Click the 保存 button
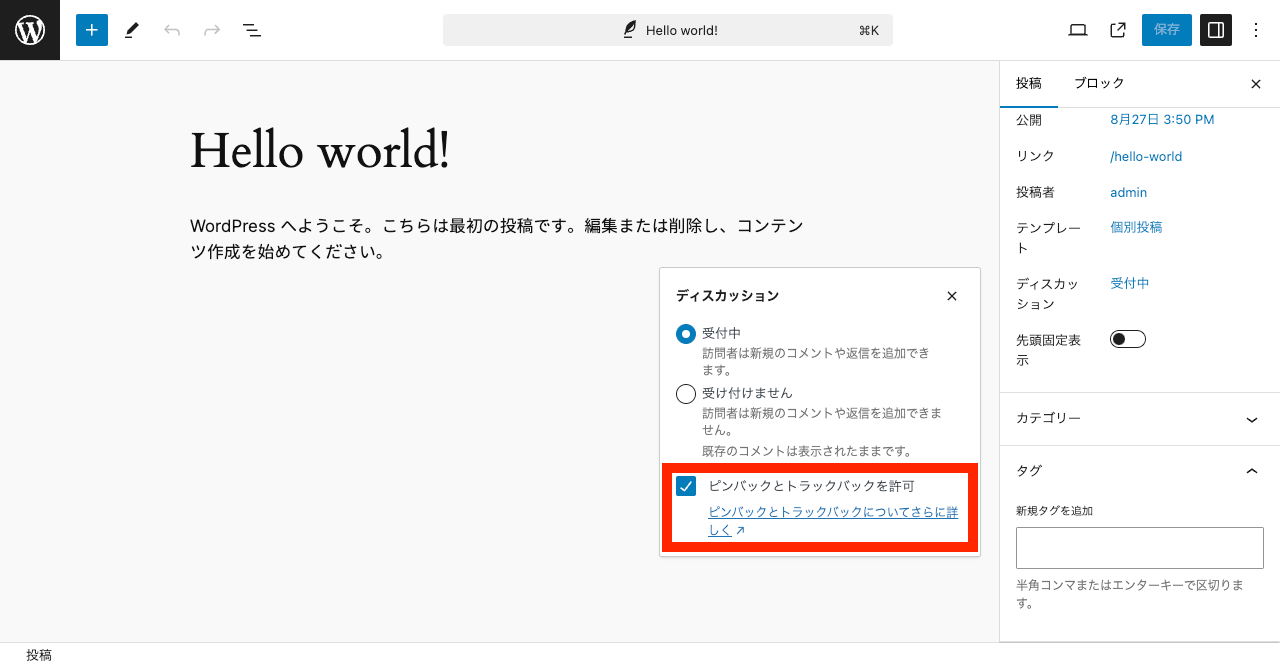 pyautogui.click(x=1167, y=30)
